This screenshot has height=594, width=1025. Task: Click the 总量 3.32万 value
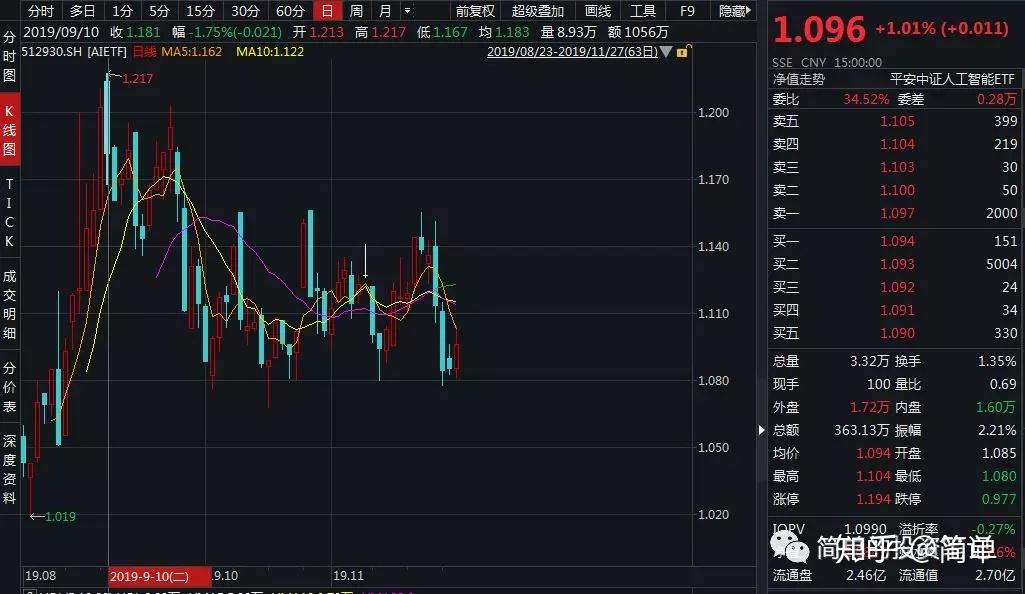click(869, 361)
